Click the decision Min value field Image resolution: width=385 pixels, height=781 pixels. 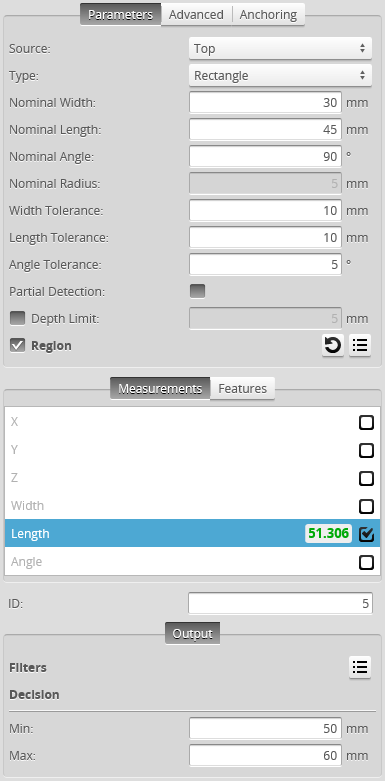pyautogui.click(x=265, y=729)
